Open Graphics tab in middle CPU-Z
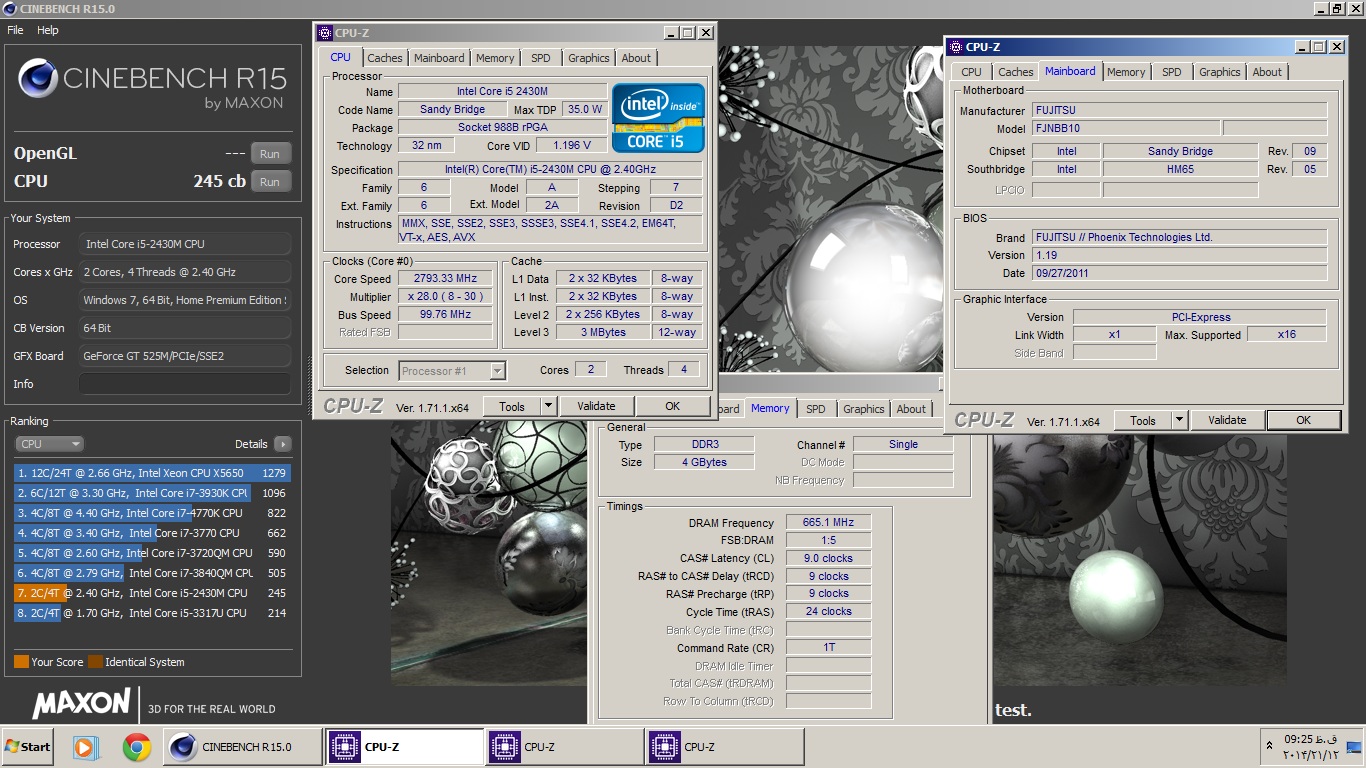Image resolution: width=1366 pixels, height=768 pixels. click(x=589, y=58)
